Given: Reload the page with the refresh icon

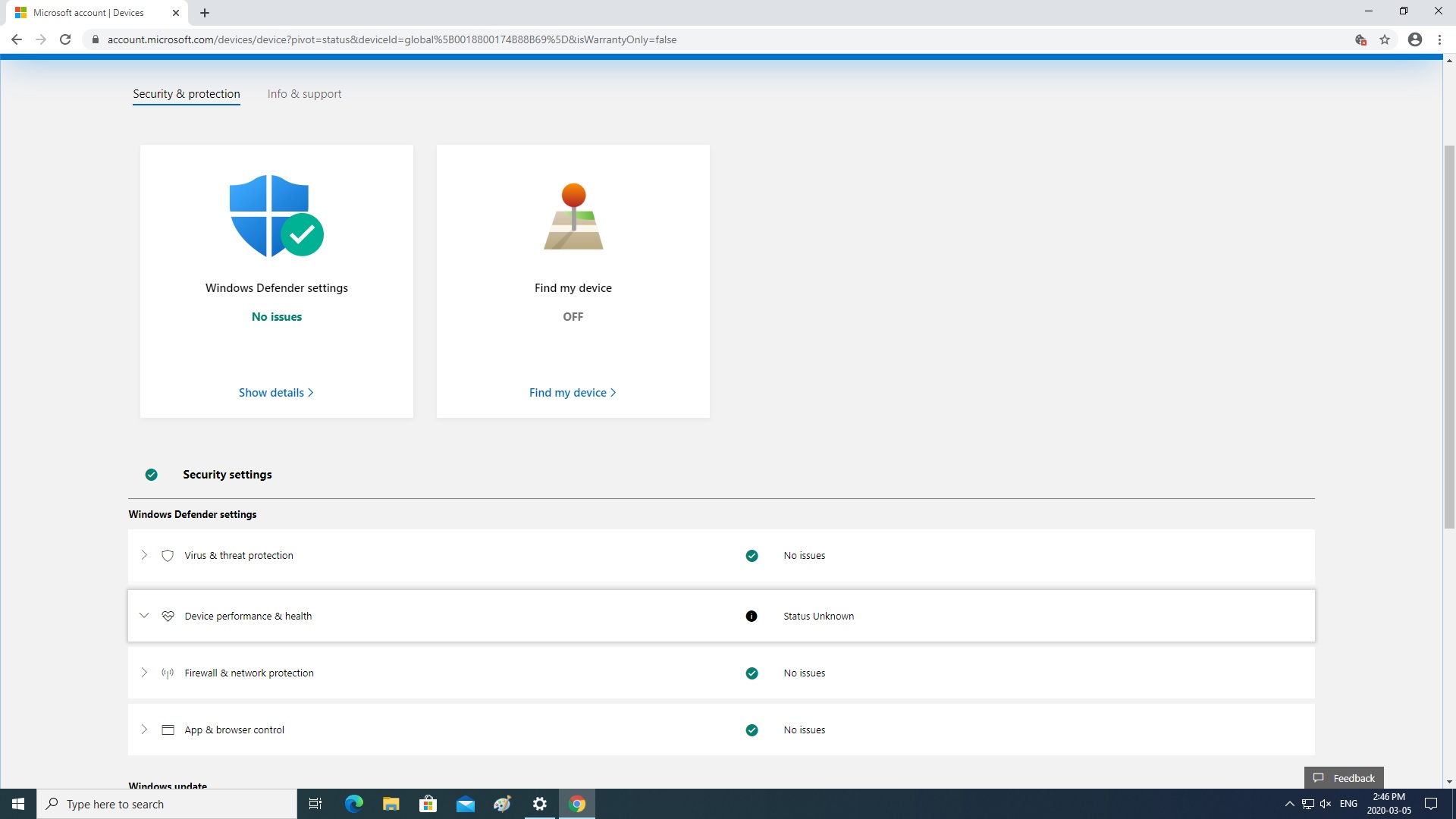Looking at the screenshot, I should [x=65, y=39].
